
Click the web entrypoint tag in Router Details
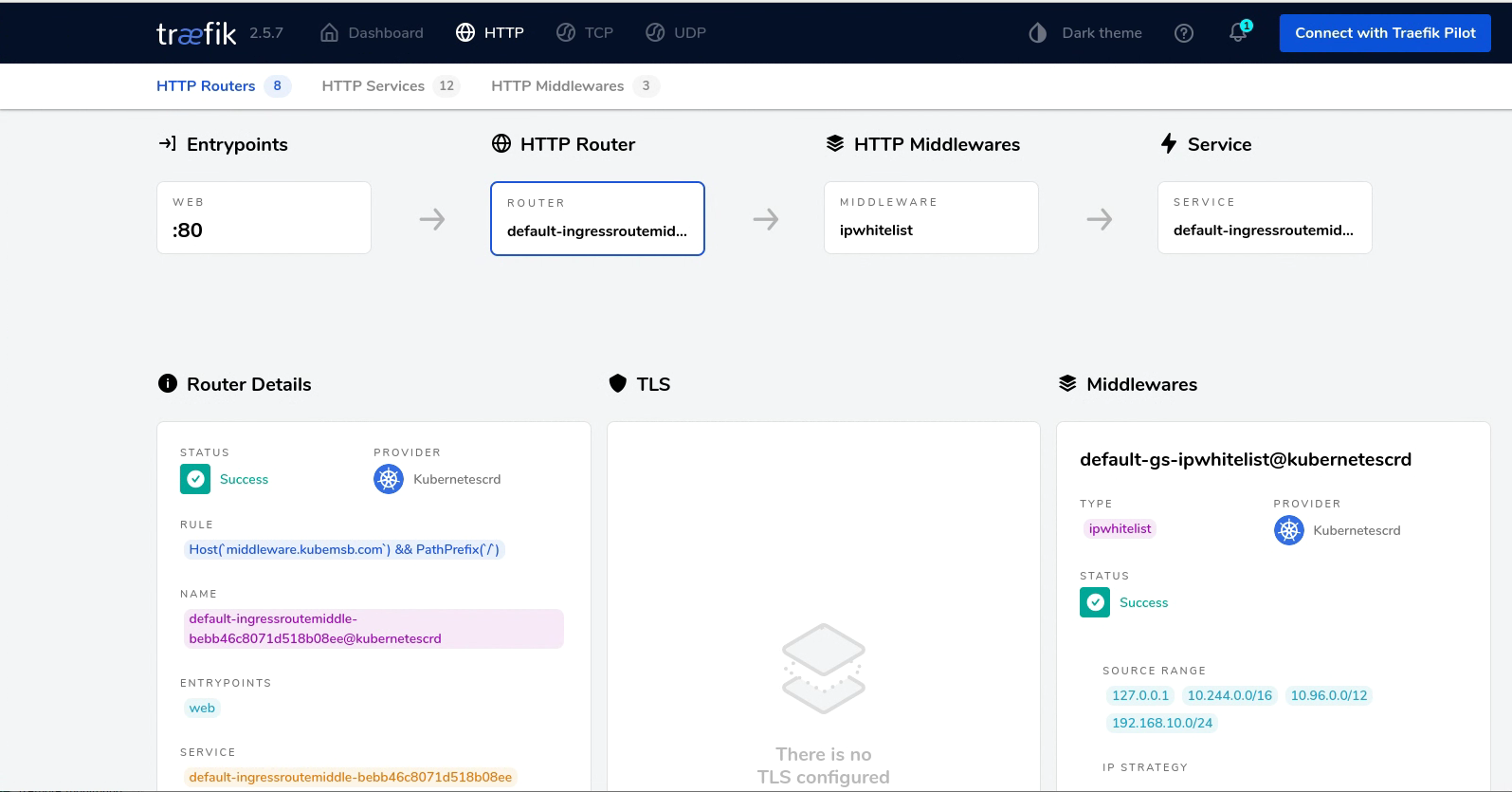point(202,708)
